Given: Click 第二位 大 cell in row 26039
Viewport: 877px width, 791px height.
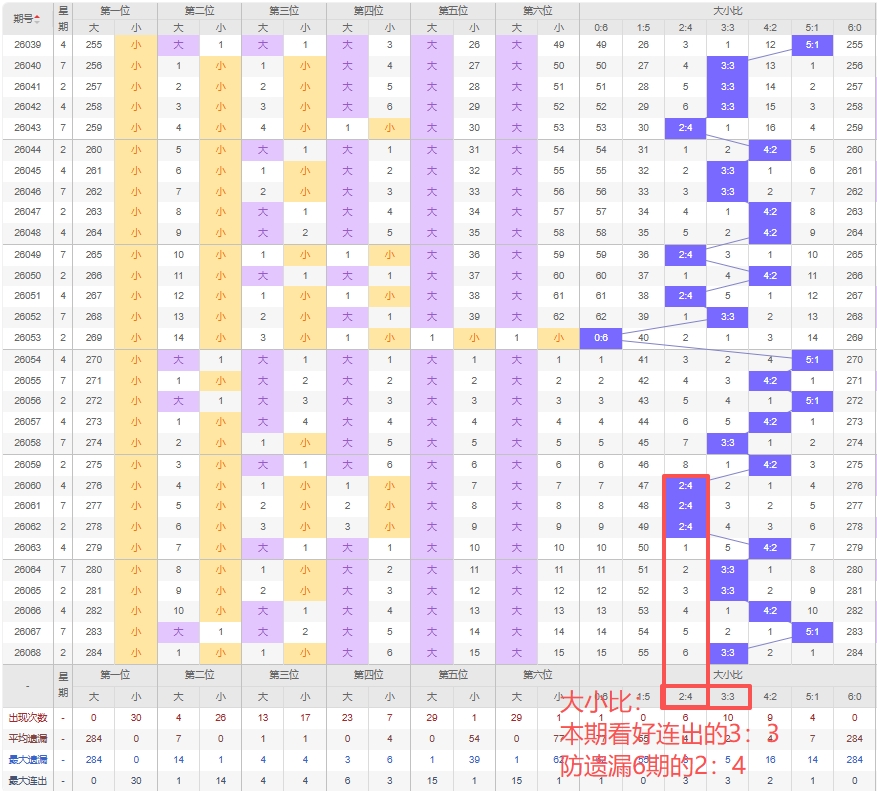Looking at the screenshot, I should point(178,45).
